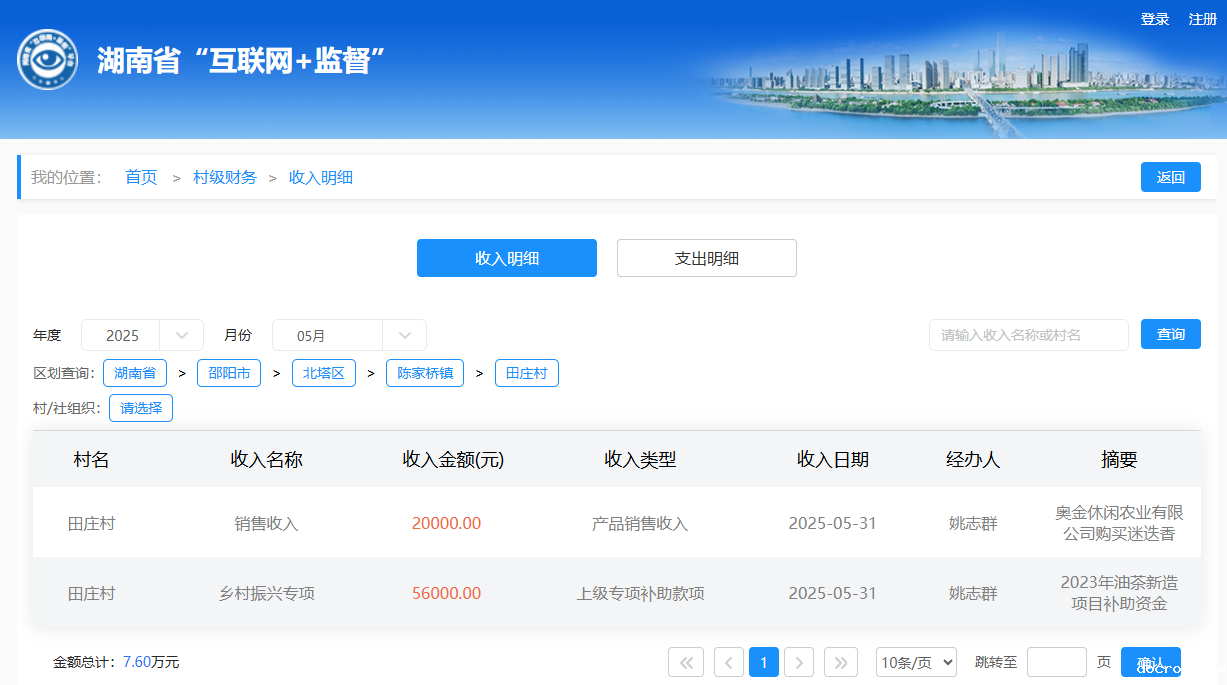Open the 注册 link

click(x=1202, y=20)
